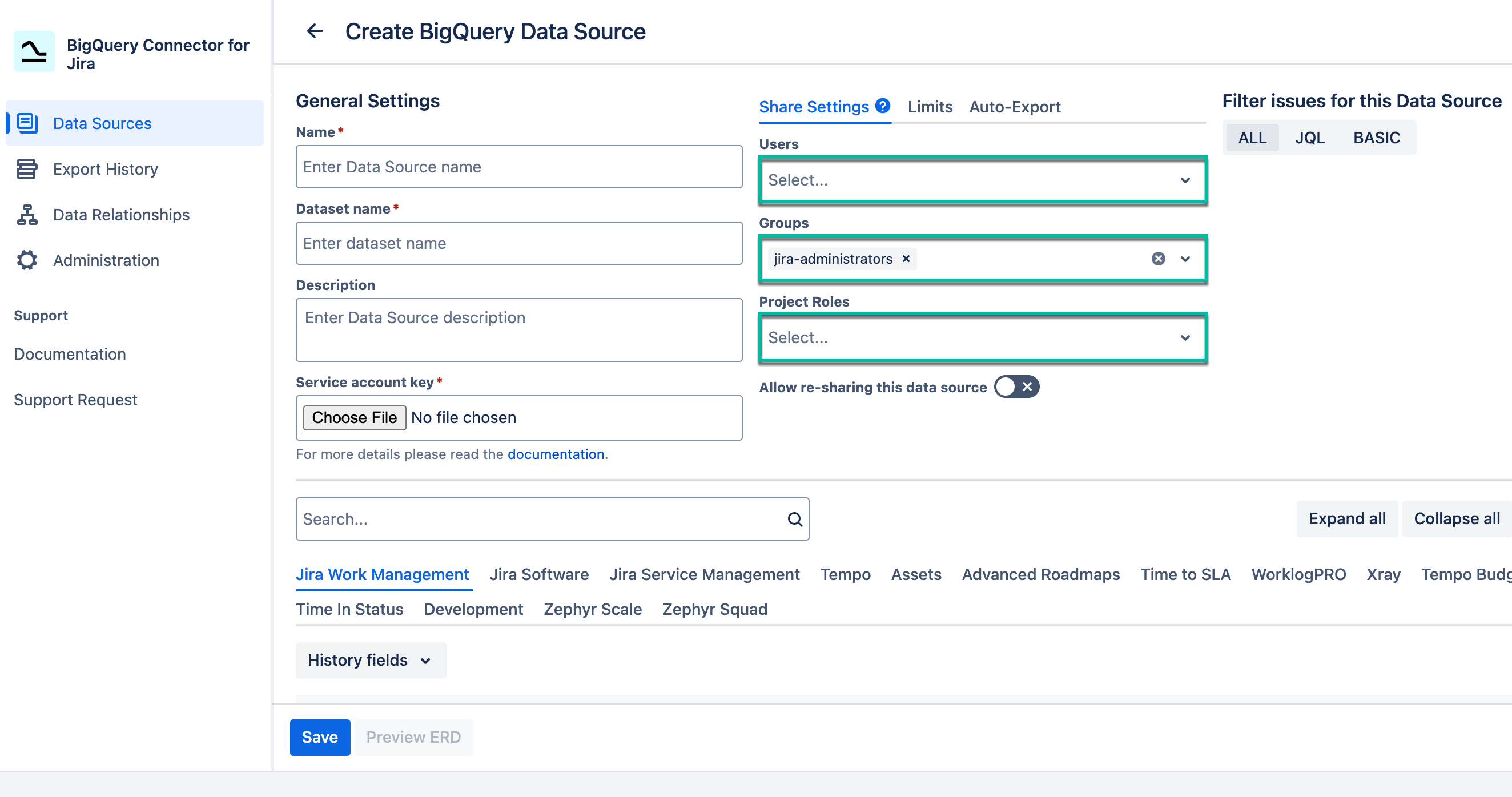Open the Jira Software schema tab
The height and width of the screenshot is (797, 1512).
point(539,574)
